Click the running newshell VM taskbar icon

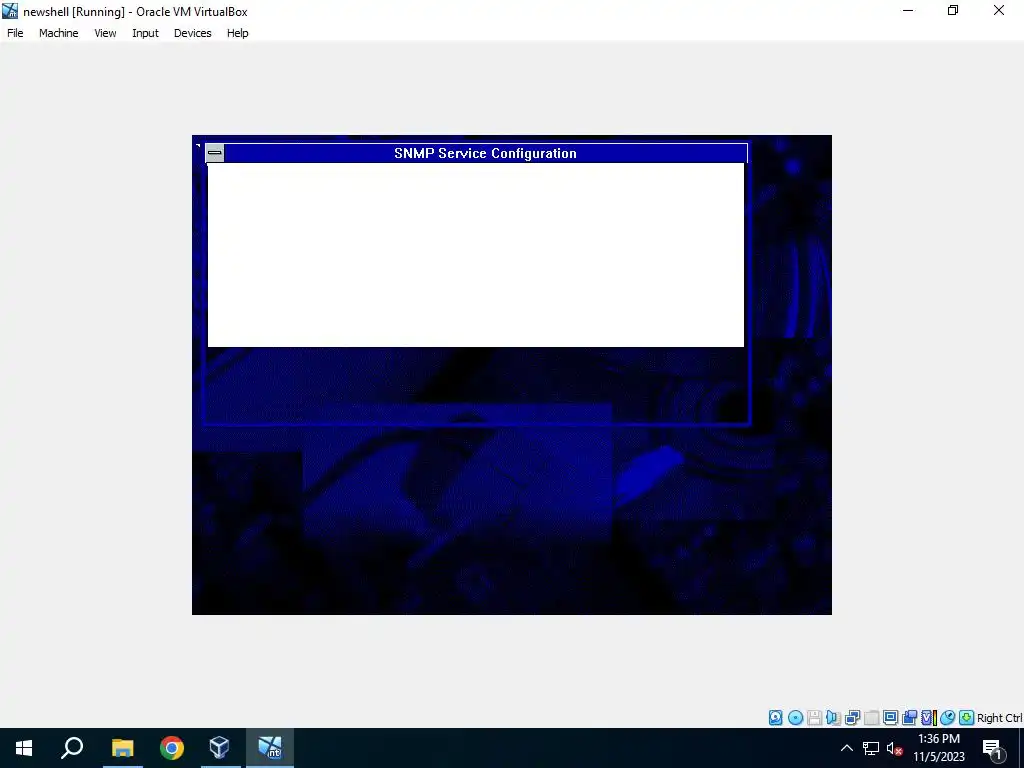(270, 748)
